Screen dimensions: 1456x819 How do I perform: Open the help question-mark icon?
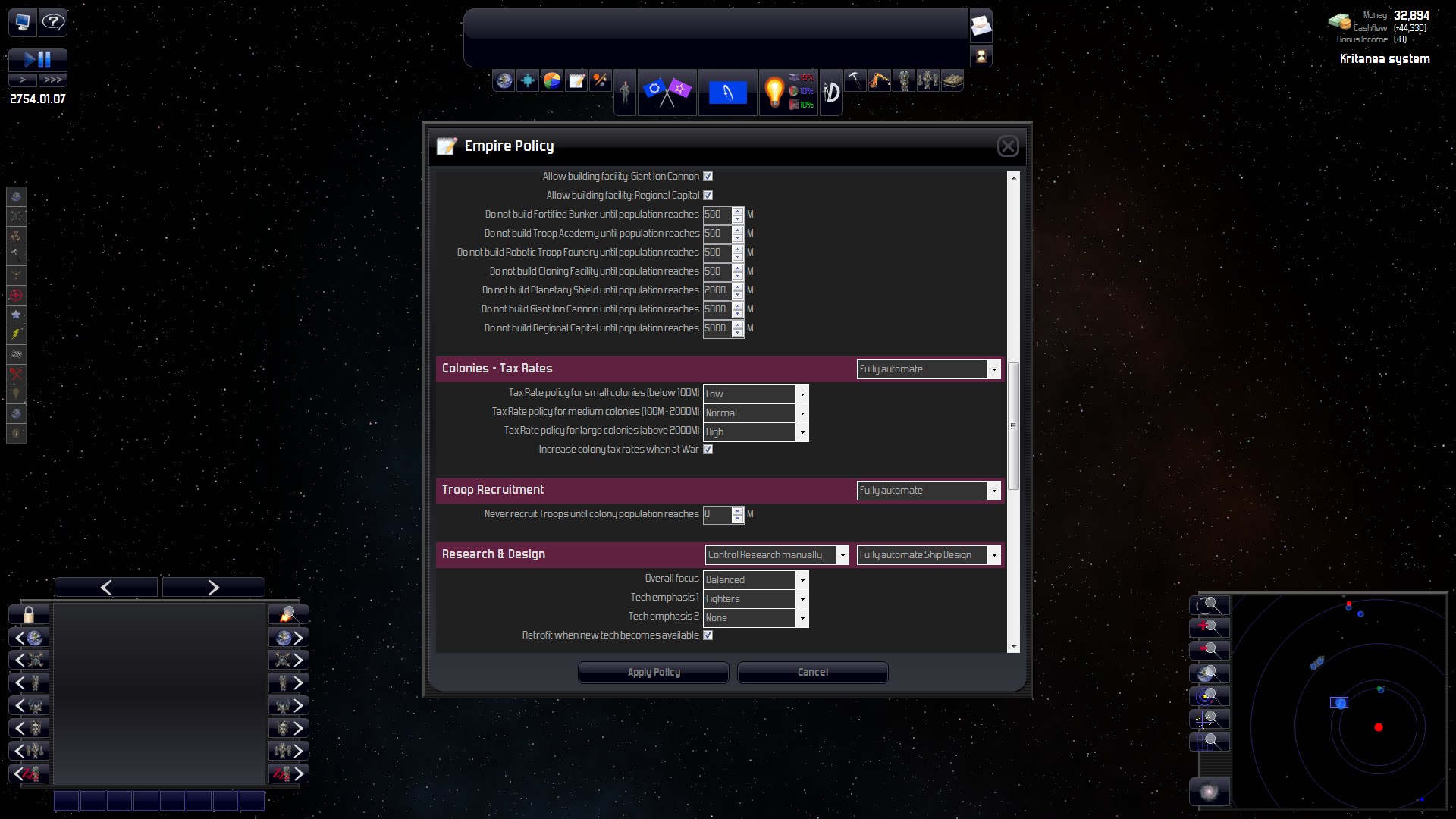[x=53, y=23]
